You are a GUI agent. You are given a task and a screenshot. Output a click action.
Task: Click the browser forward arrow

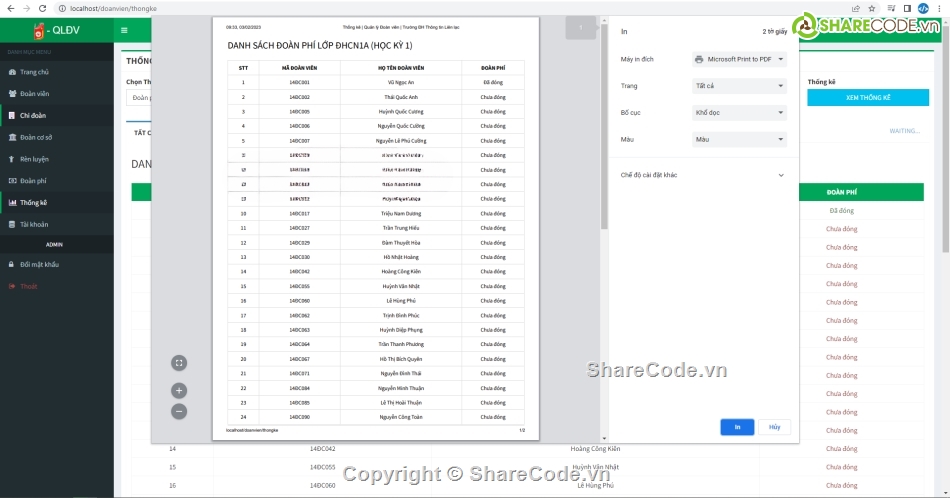26,8
